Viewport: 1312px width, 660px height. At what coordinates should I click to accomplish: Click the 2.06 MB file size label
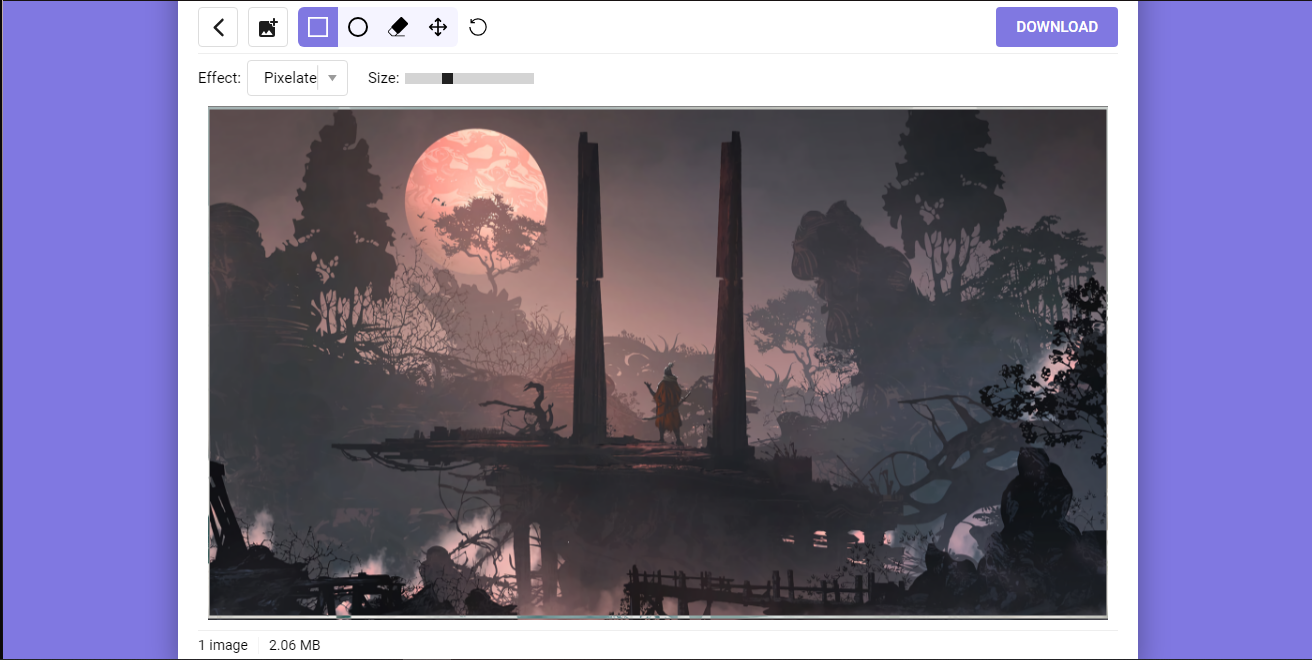tap(295, 645)
